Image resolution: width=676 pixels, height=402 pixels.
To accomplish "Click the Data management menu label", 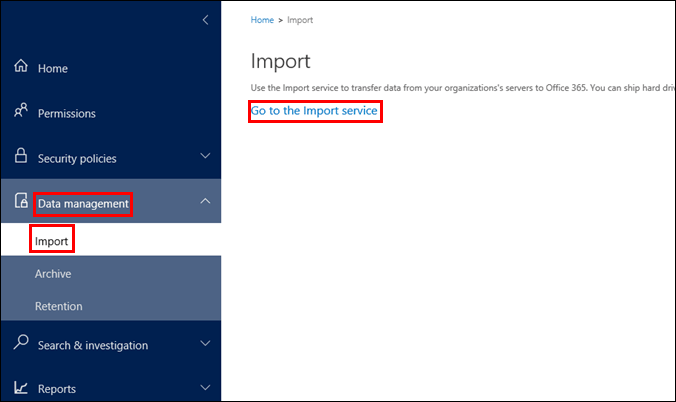I will pyautogui.click(x=83, y=204).
